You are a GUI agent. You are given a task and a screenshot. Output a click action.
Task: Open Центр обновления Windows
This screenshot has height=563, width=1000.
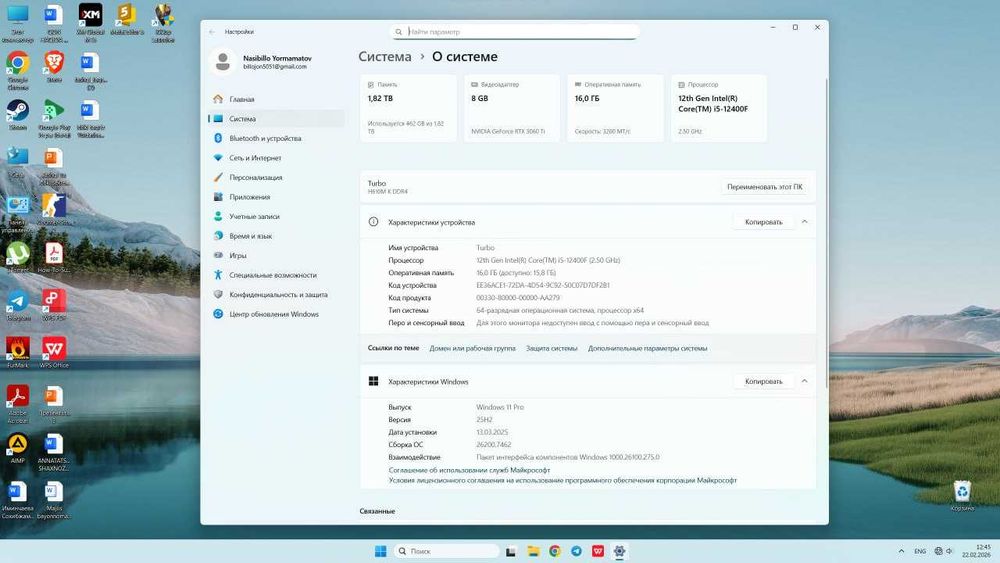(x=275, y=314)
